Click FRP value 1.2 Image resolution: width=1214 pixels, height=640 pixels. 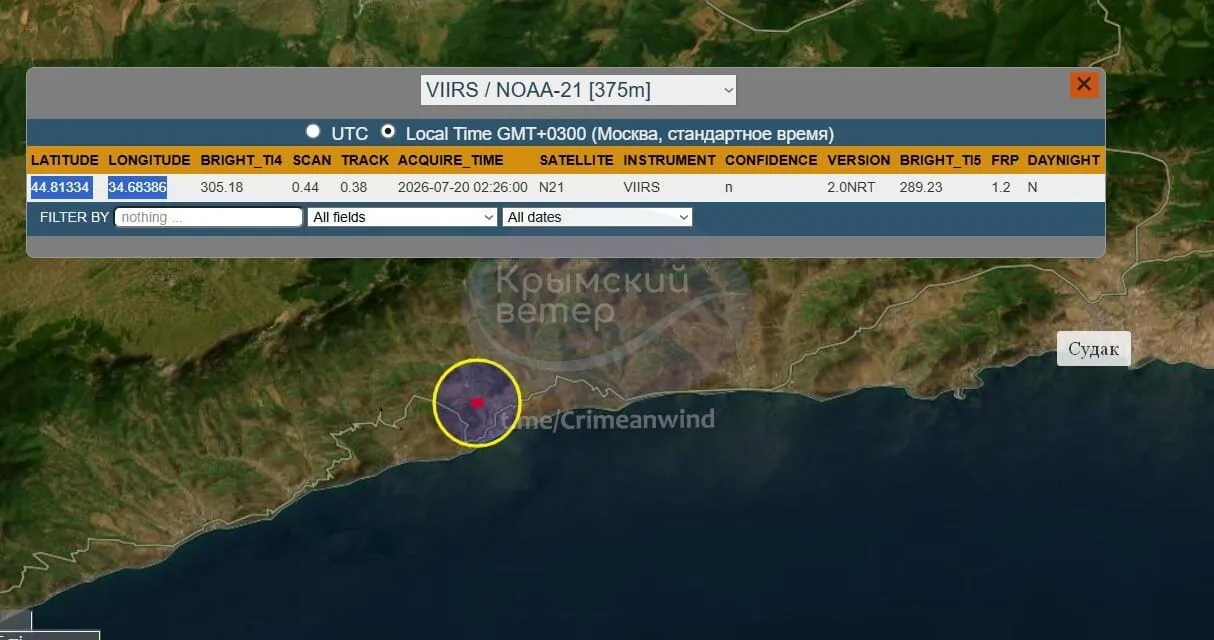click(1001, 187)
